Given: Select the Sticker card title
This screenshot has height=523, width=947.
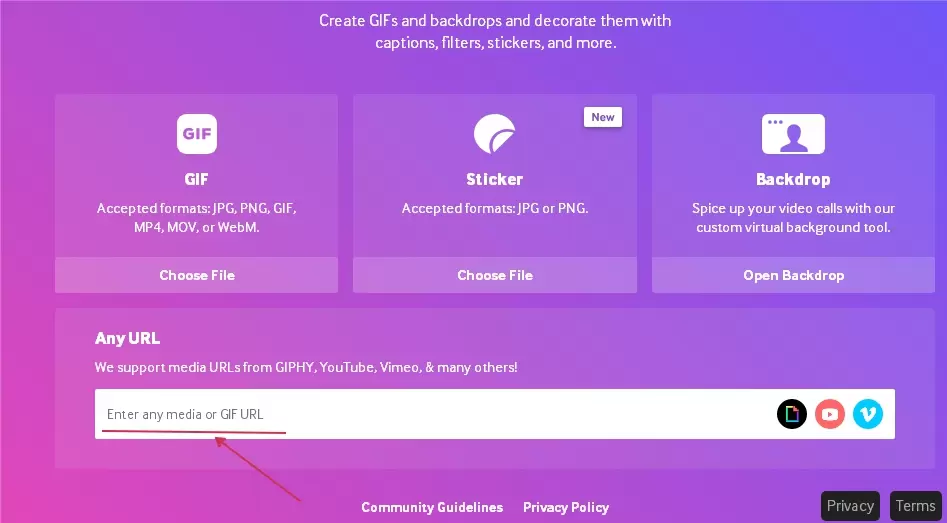Looking at the screenshot, I should click(495, 180).
